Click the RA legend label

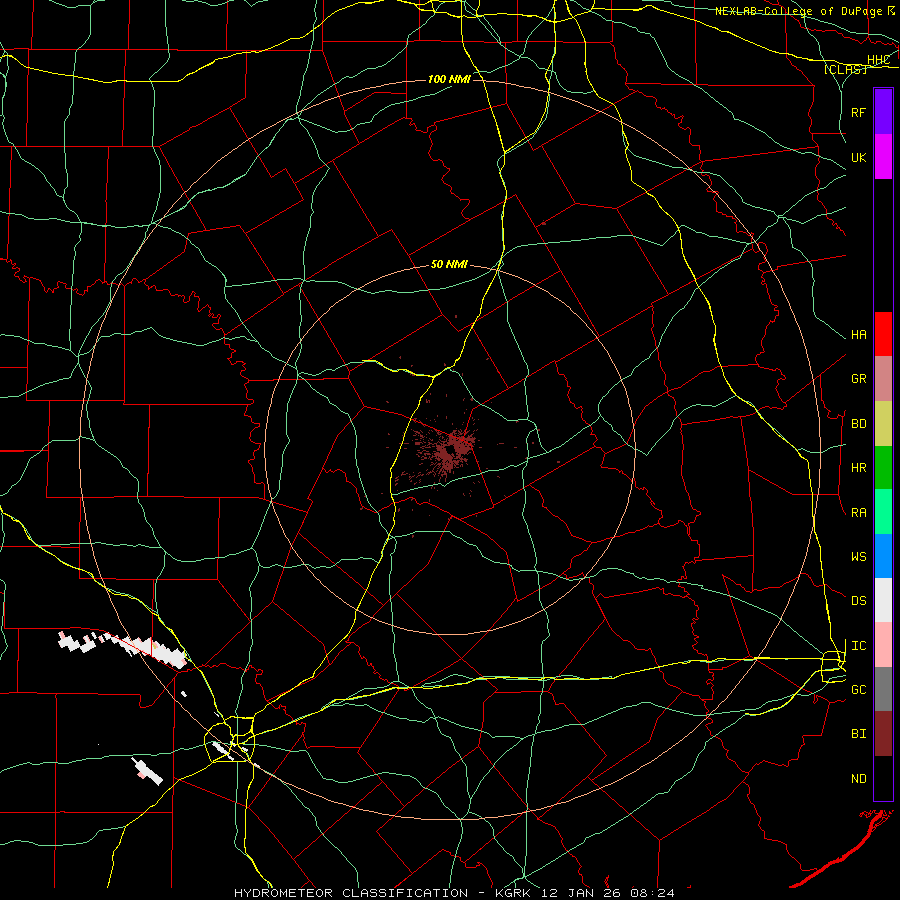[x=858, y=513]
